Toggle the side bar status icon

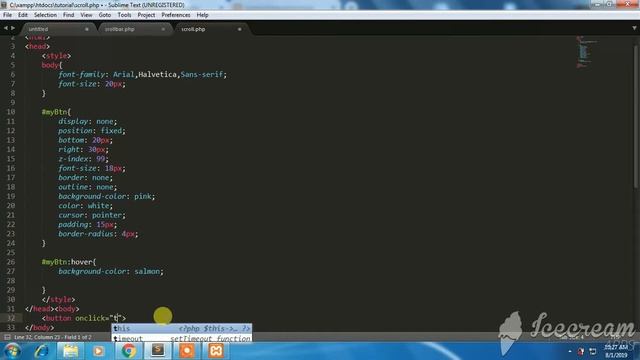click(x=7, y=337)
